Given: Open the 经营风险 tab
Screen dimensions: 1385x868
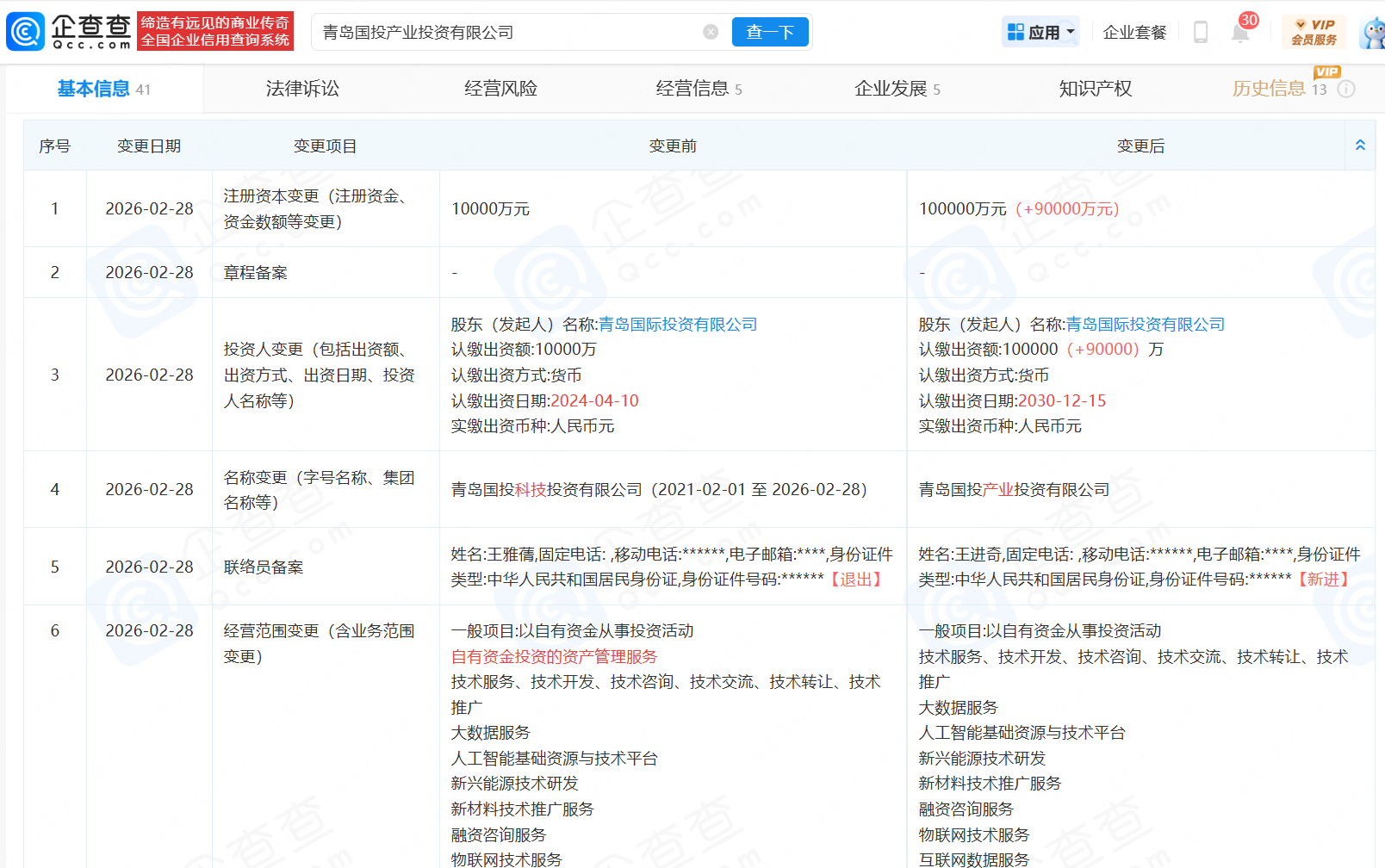Looking at the screenshot, I should coord(500,89).
